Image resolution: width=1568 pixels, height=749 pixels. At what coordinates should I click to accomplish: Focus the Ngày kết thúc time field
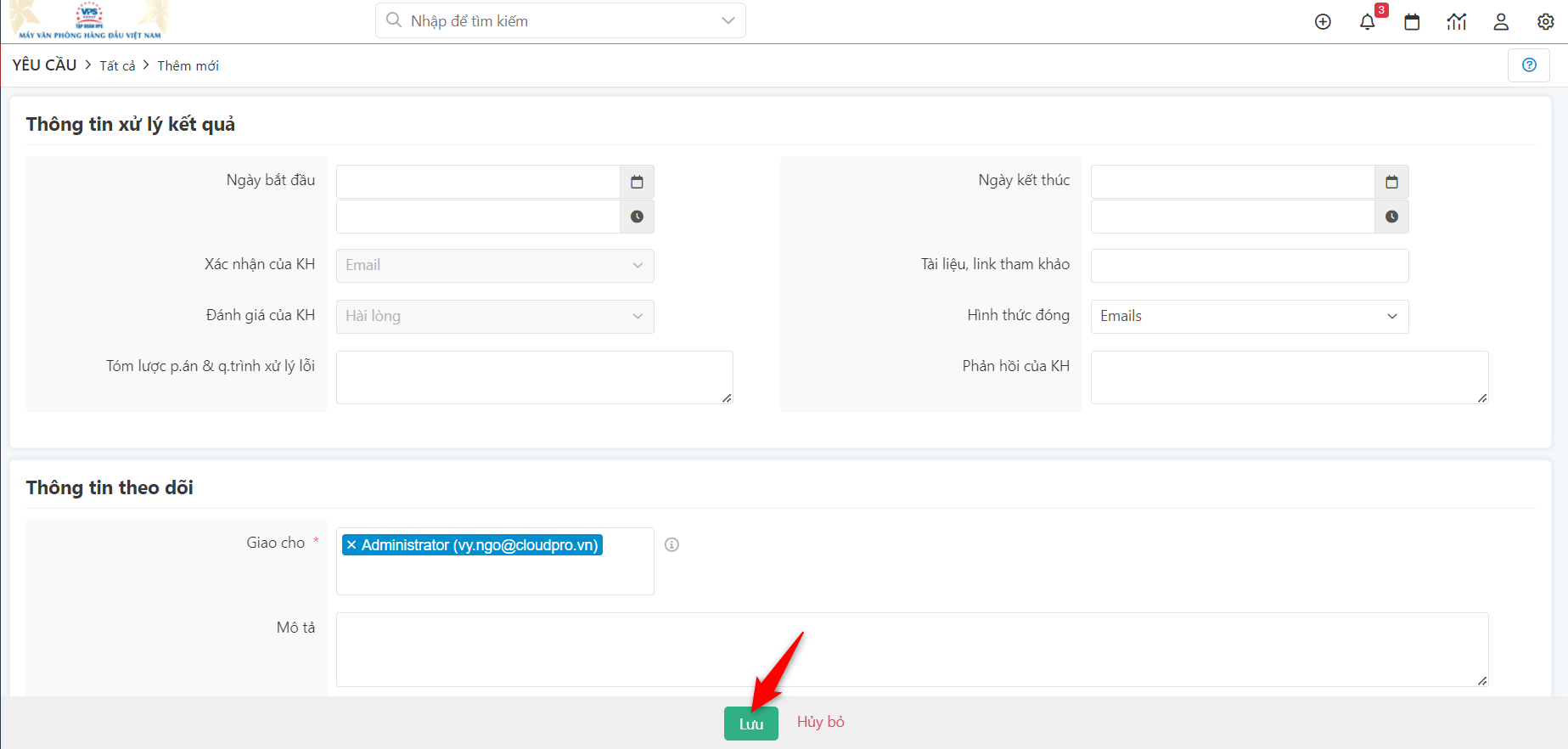[1233, 217]
